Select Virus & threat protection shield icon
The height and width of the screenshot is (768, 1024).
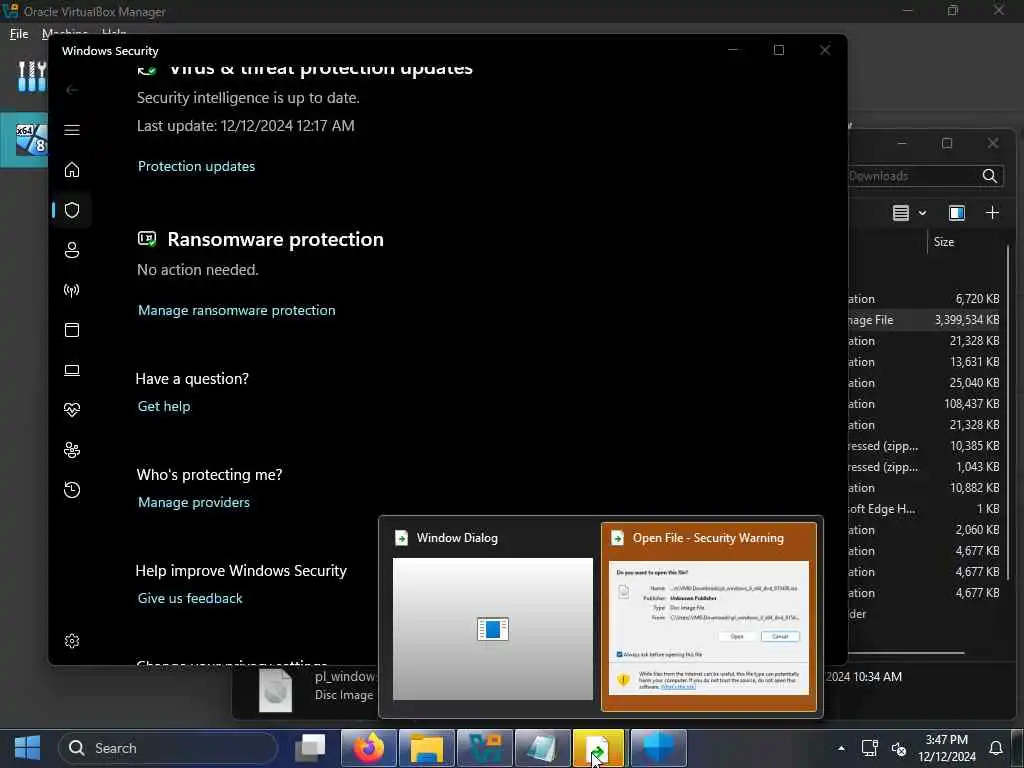coord(72,210)
